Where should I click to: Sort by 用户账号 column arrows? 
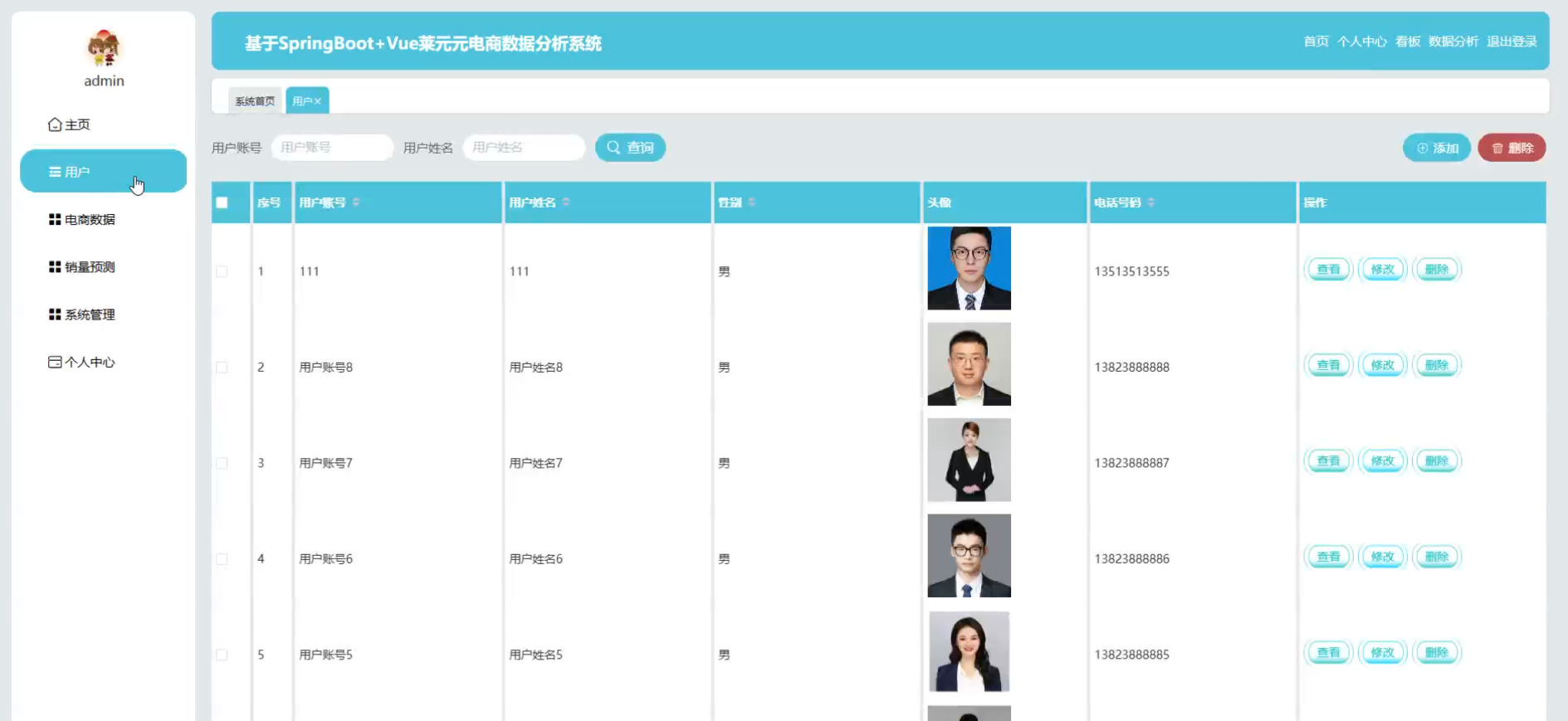tap(356, 202)
